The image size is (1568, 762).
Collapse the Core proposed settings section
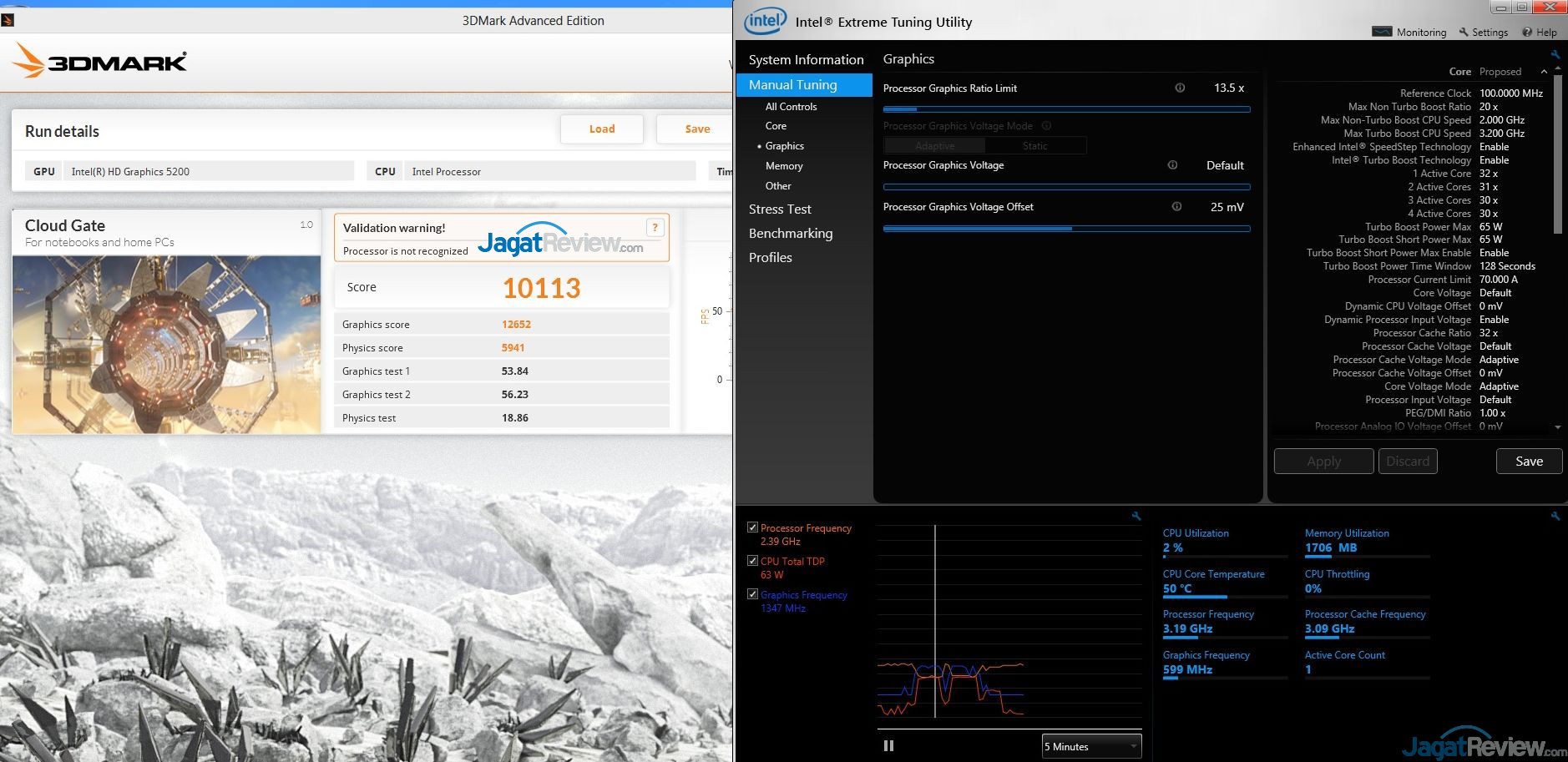coord(1544,72)
